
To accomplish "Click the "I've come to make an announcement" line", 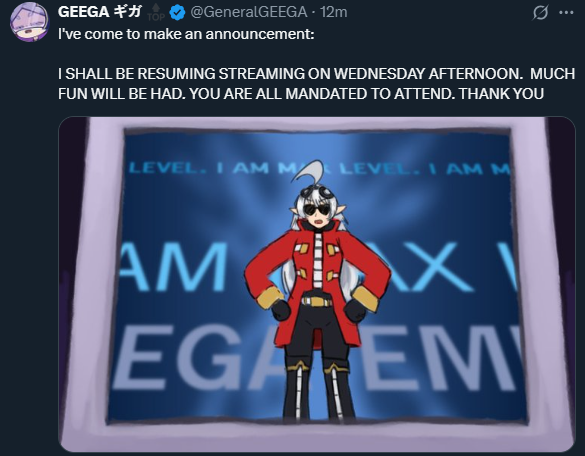I will [186, 34].
